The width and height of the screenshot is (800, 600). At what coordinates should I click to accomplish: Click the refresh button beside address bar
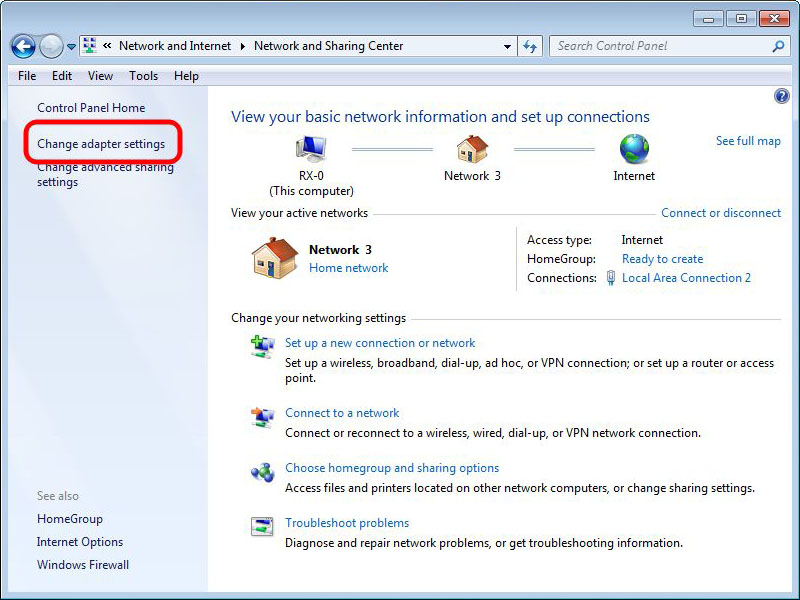tap(530, 46)
